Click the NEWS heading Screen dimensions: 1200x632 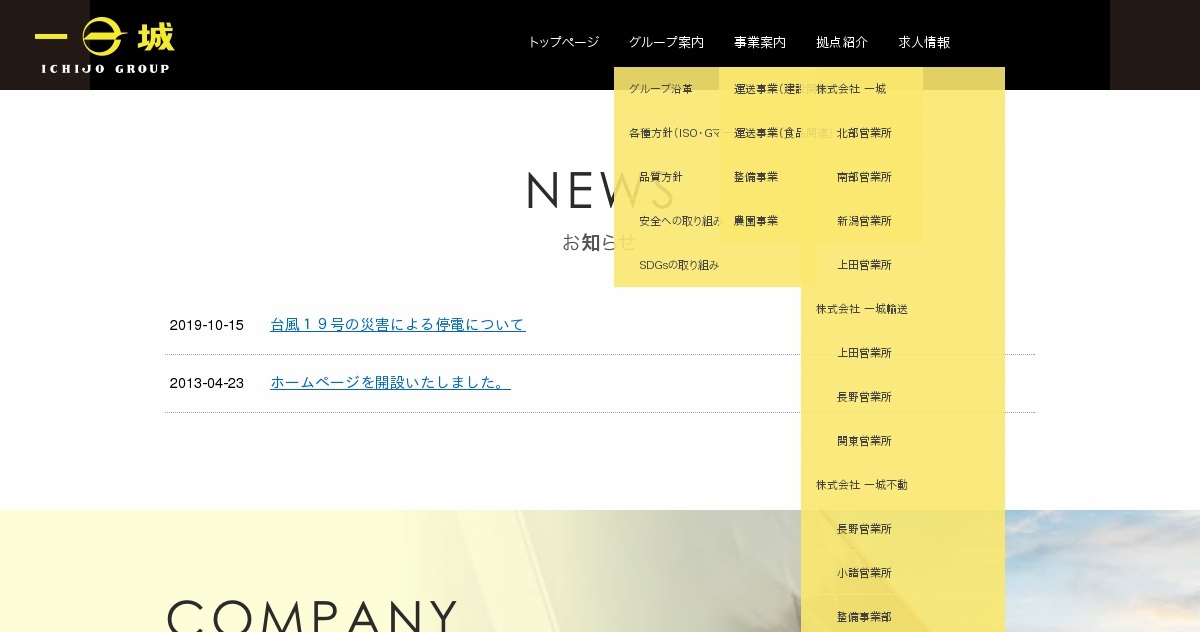[600, 190]
